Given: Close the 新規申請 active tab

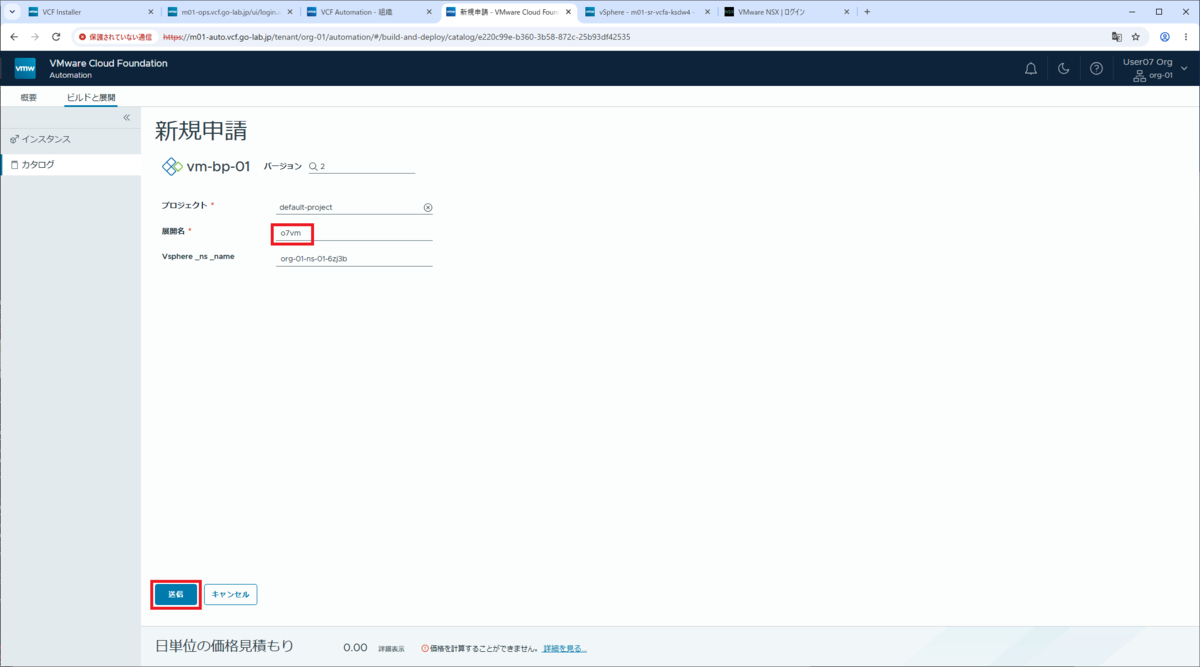Looking at the screenshot, I should (x=568, y=12).
